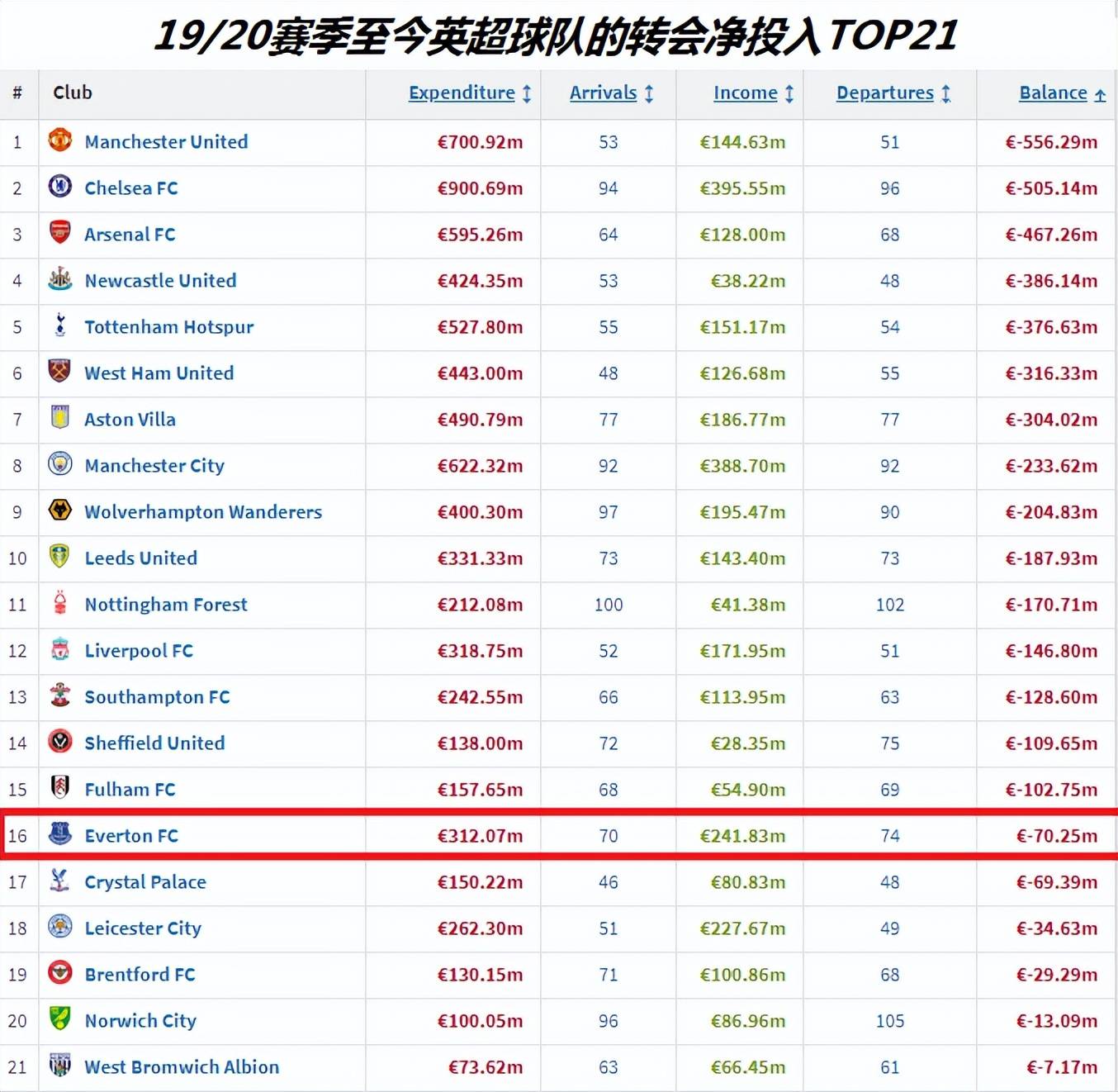Open the Crystal Palace club link
Image resolution: width=1118 pixels, height=1092 pixels.
145,883
